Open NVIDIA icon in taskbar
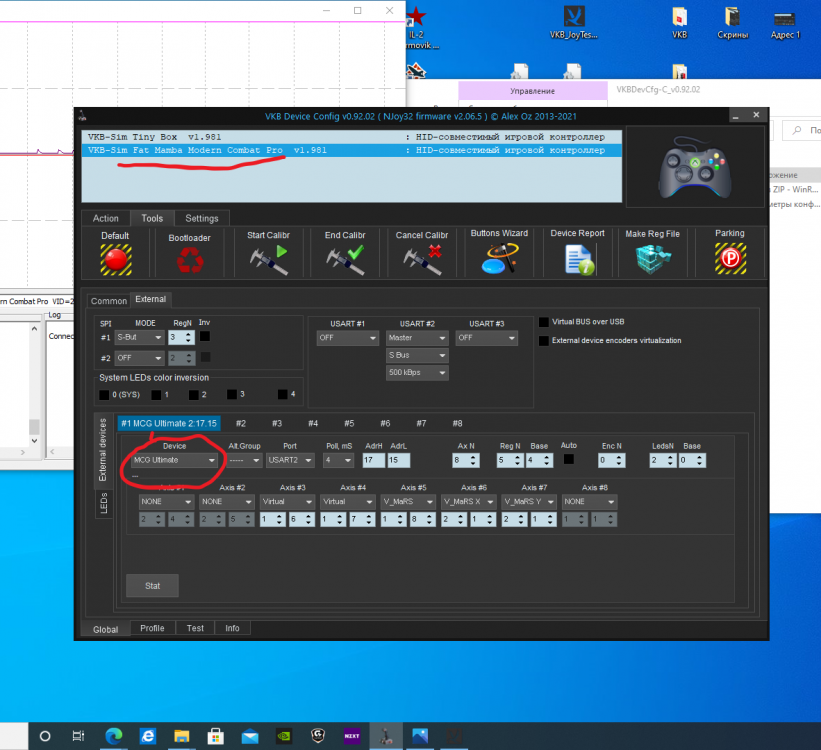Image resolution: width=821 pixels, height=750 pixels. pyautogui.click(x=283, y=736)
